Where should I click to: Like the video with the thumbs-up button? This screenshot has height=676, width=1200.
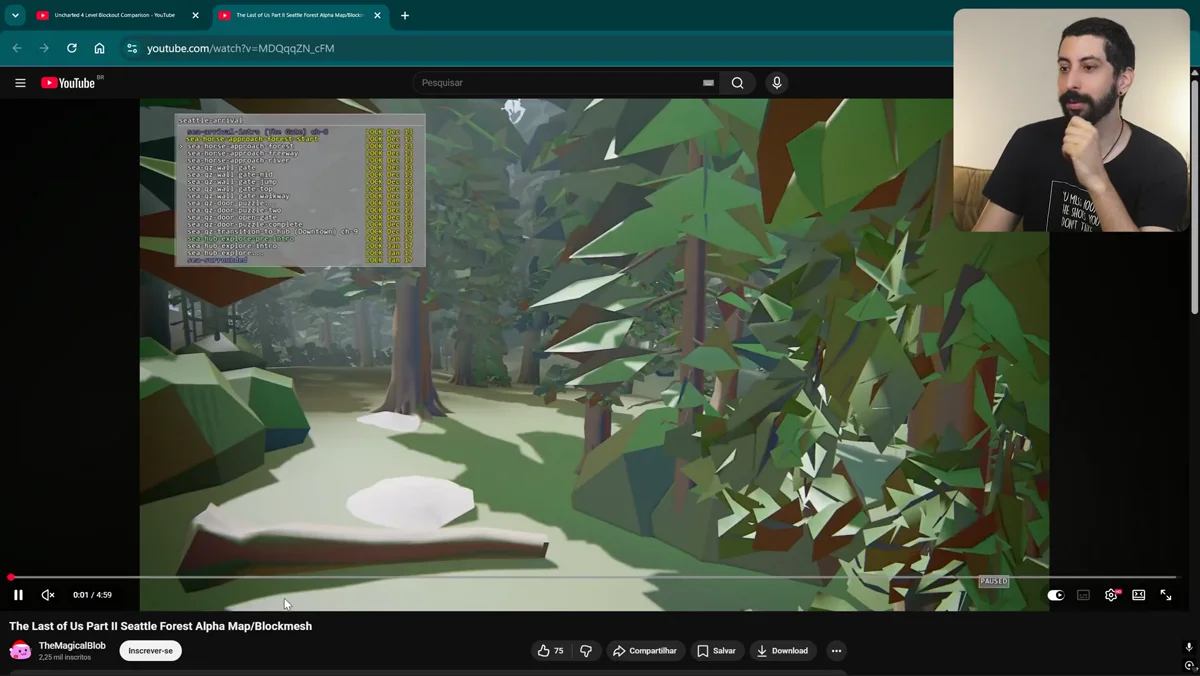pos(551,651)
